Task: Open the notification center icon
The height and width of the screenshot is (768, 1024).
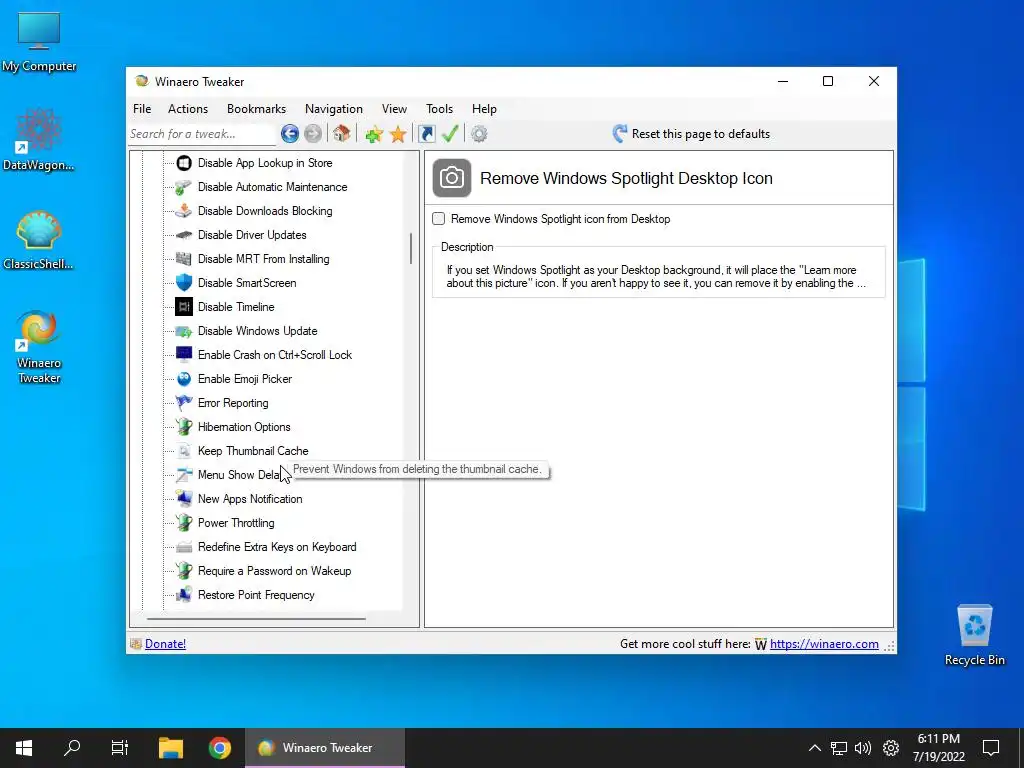Action: pos(991,748)
